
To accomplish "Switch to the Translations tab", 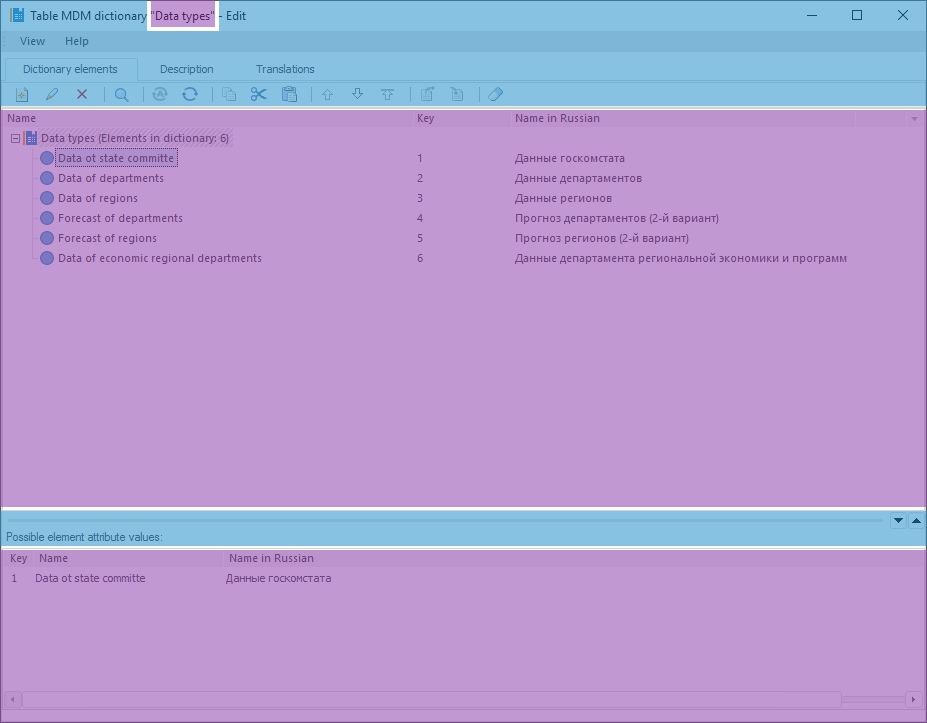I will coord(285,69).
